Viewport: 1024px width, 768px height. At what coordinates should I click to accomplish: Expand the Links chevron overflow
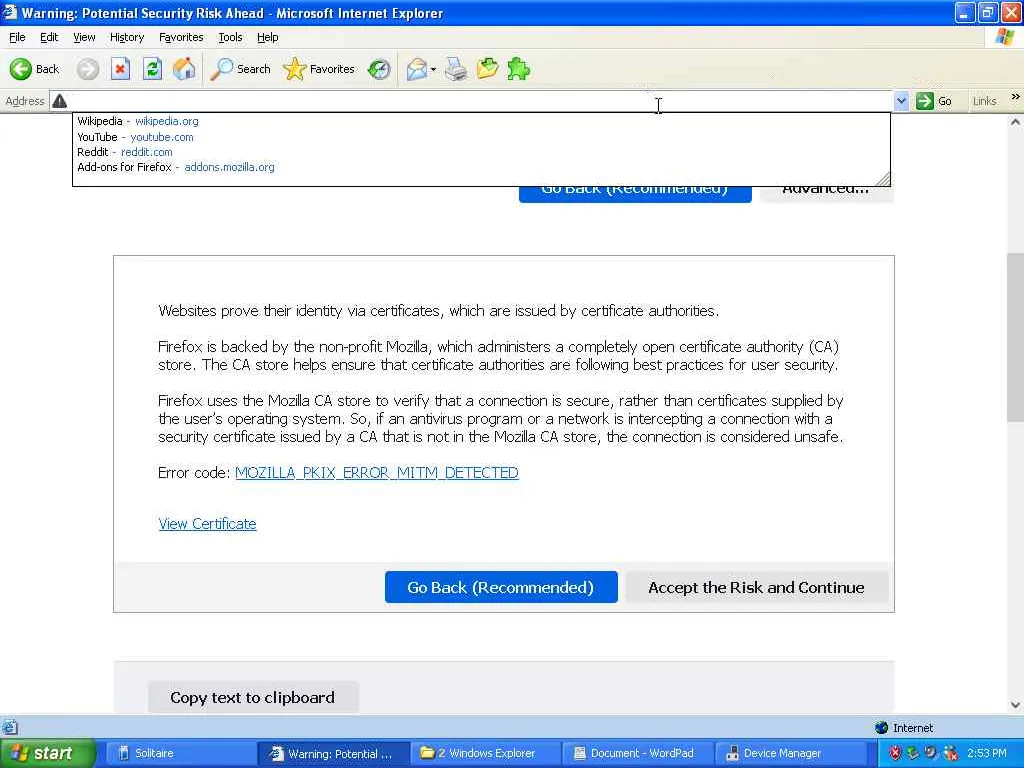click(x=1015, y=97)
